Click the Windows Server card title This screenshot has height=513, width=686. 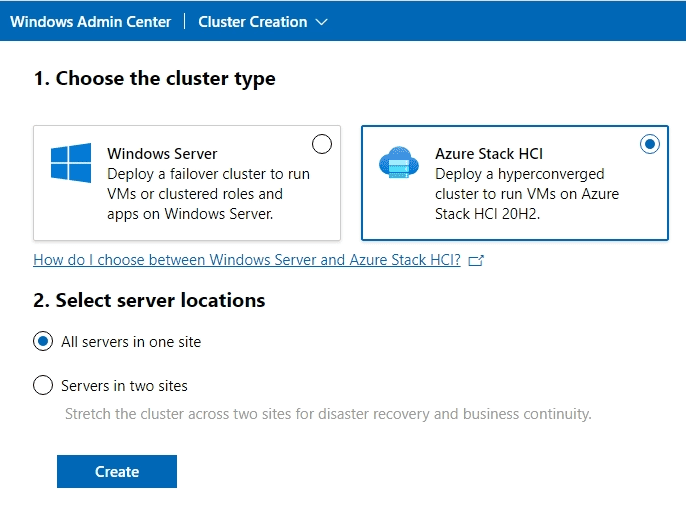click(162, 154)
